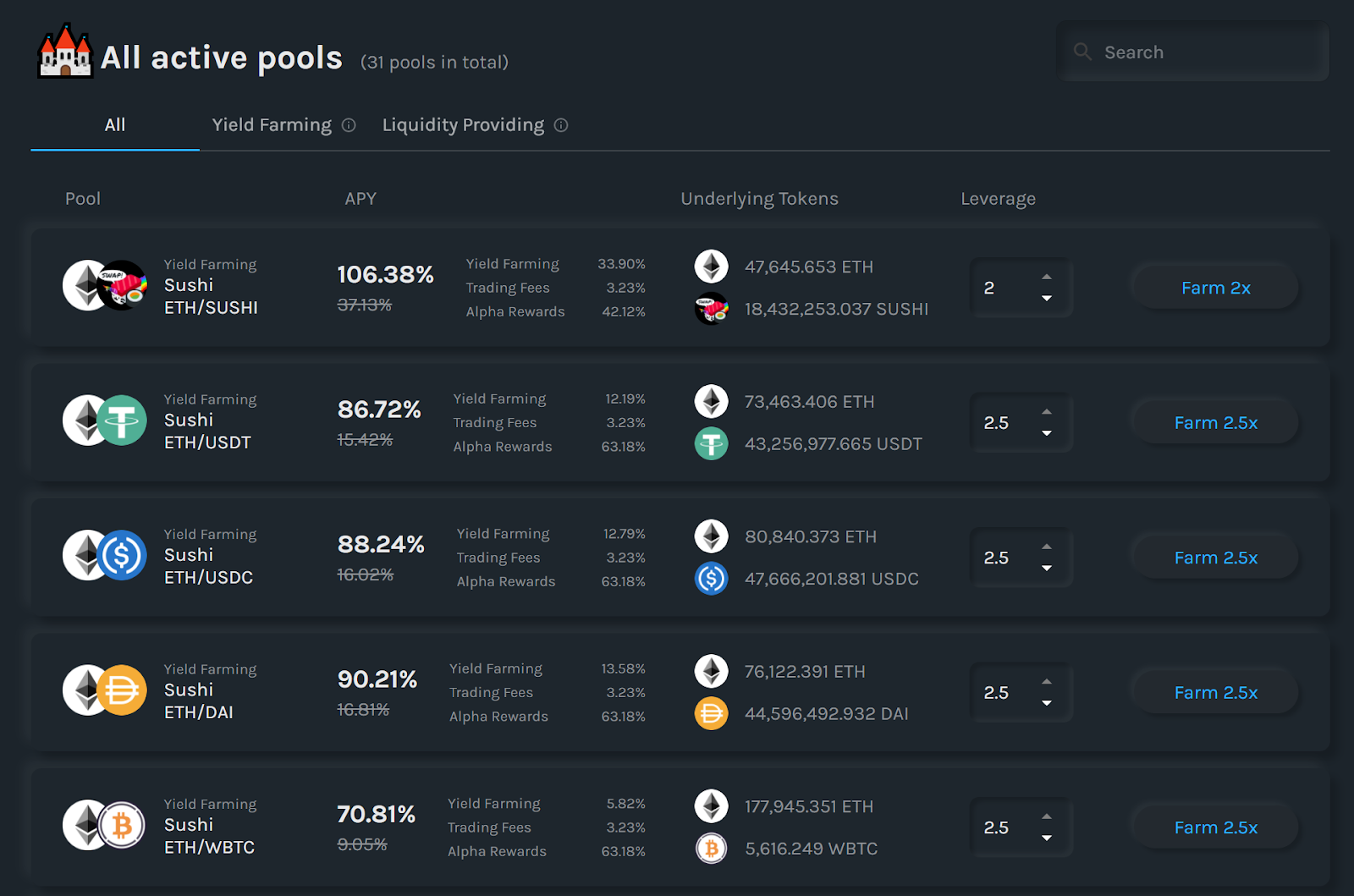This screenshot has width=1354, height=896.
Task: Click Farm 2.5x for ETH/USDT
Action: [1215, 422]
